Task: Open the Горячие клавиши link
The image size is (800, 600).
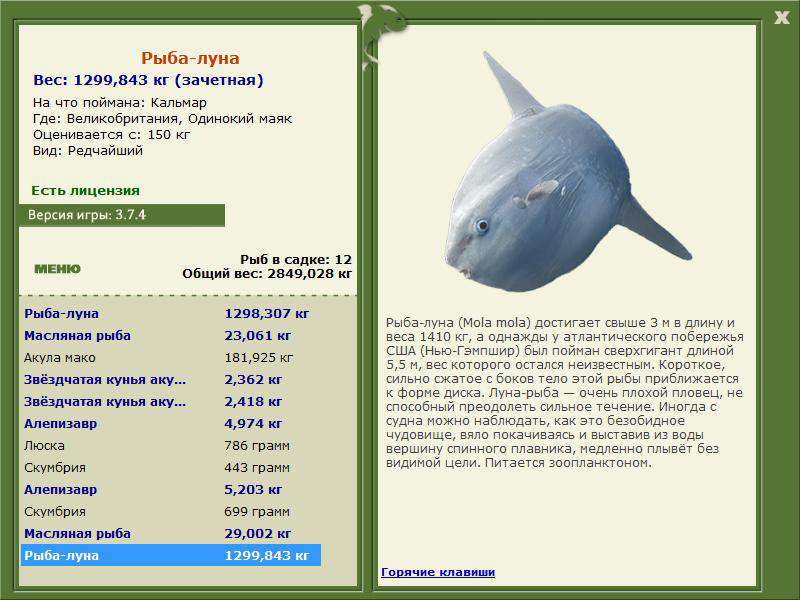Action: point(438,572)
